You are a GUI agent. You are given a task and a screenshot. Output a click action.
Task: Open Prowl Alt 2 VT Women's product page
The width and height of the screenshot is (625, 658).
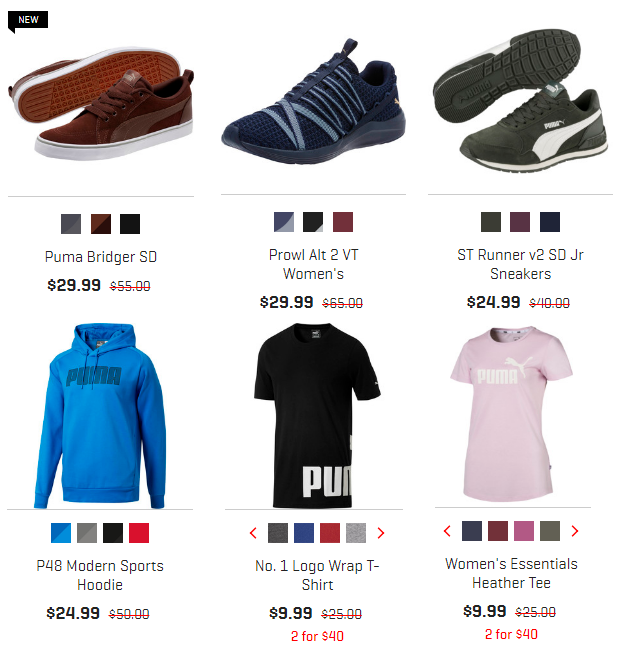pos(313,264)
